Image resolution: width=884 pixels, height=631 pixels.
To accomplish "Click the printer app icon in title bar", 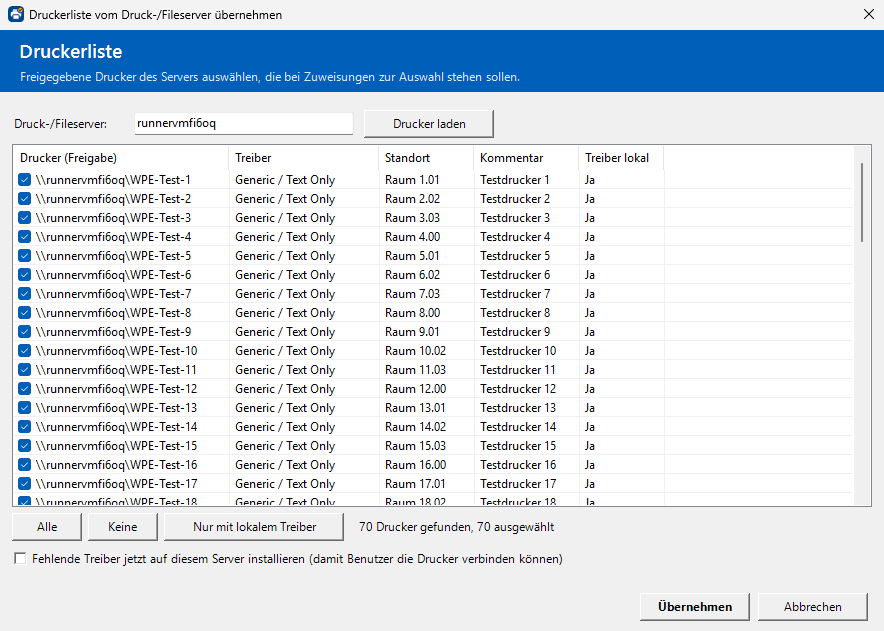I will click(x=16, y=14).
